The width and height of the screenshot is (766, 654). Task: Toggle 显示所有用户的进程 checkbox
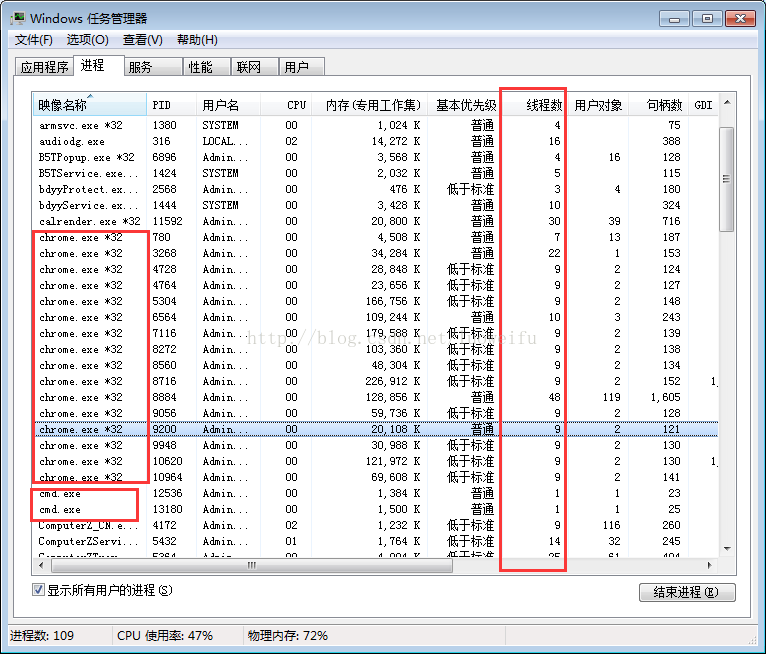click(x=38, y=590)
